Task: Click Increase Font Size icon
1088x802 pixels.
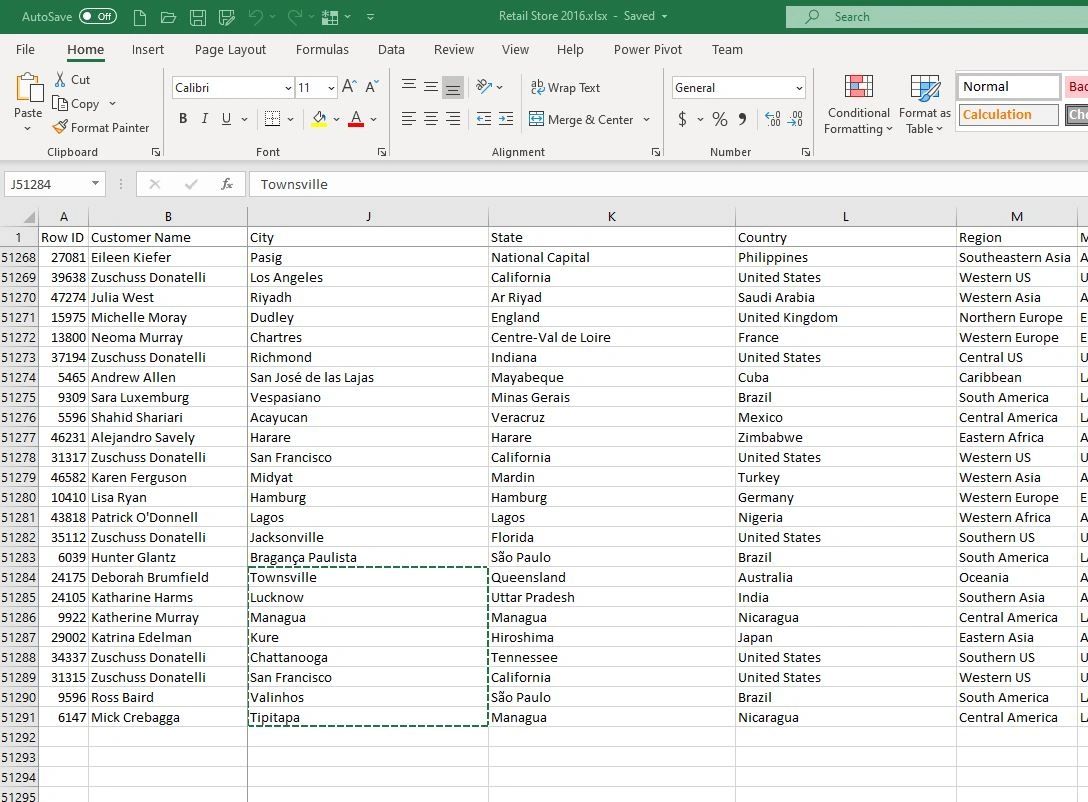Action: [x=349, y=88]
